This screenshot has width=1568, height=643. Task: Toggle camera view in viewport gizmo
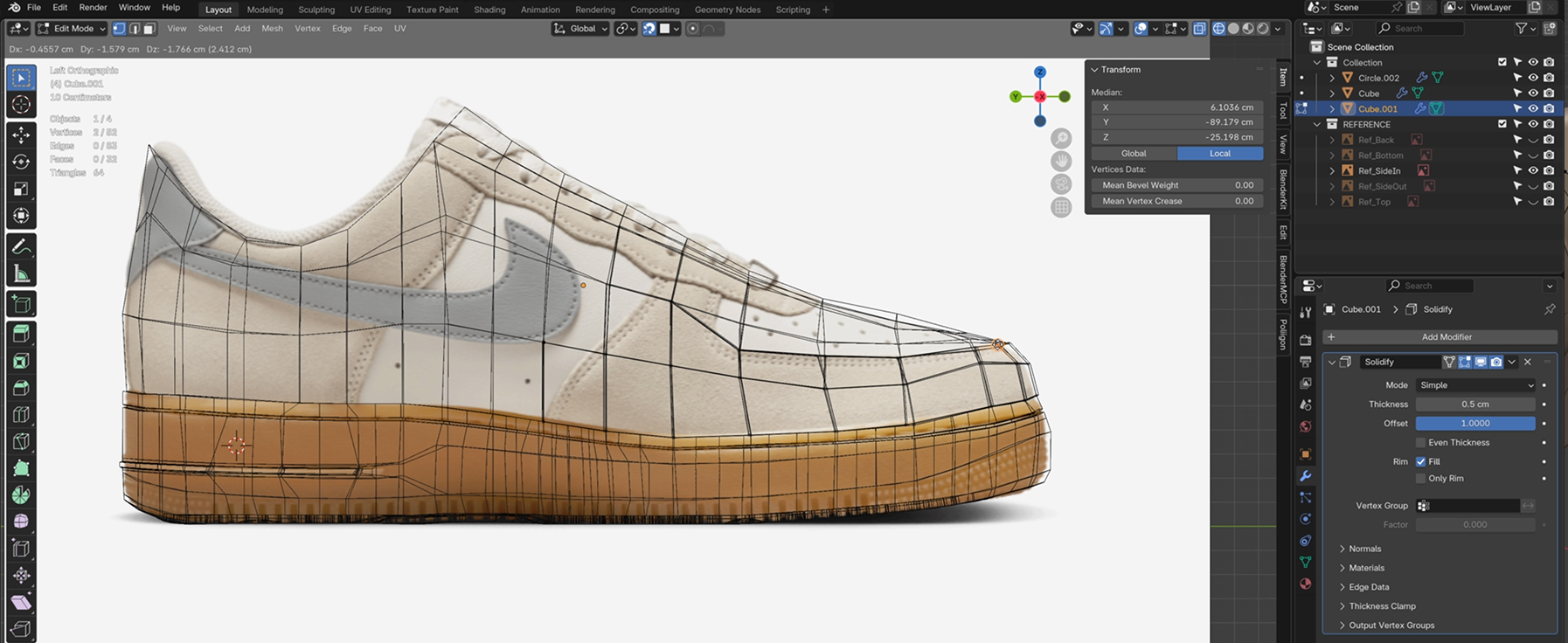1061,184
